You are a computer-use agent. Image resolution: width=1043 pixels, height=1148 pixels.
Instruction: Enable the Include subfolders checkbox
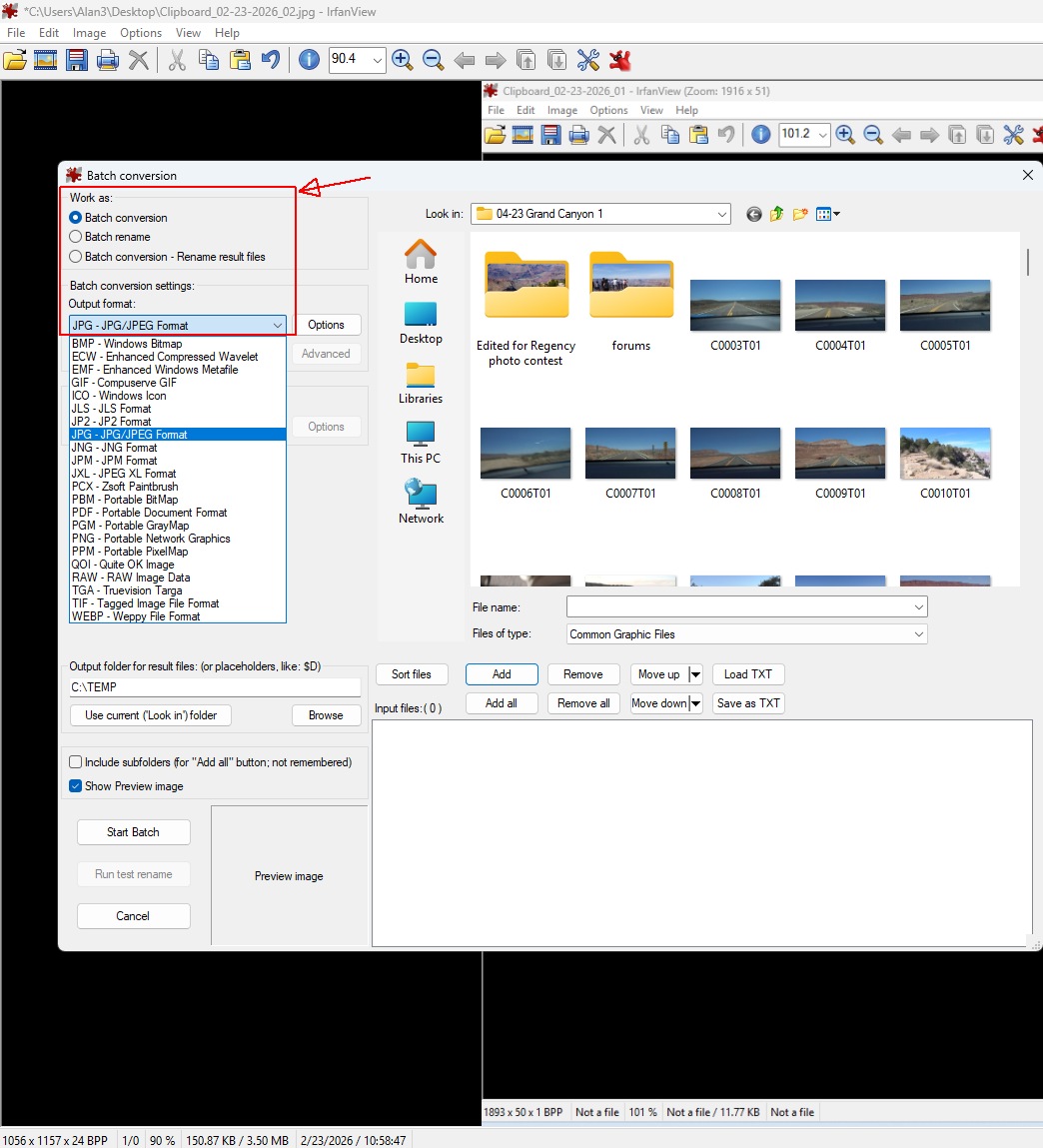pyautogui.click(x=76, y=762)
